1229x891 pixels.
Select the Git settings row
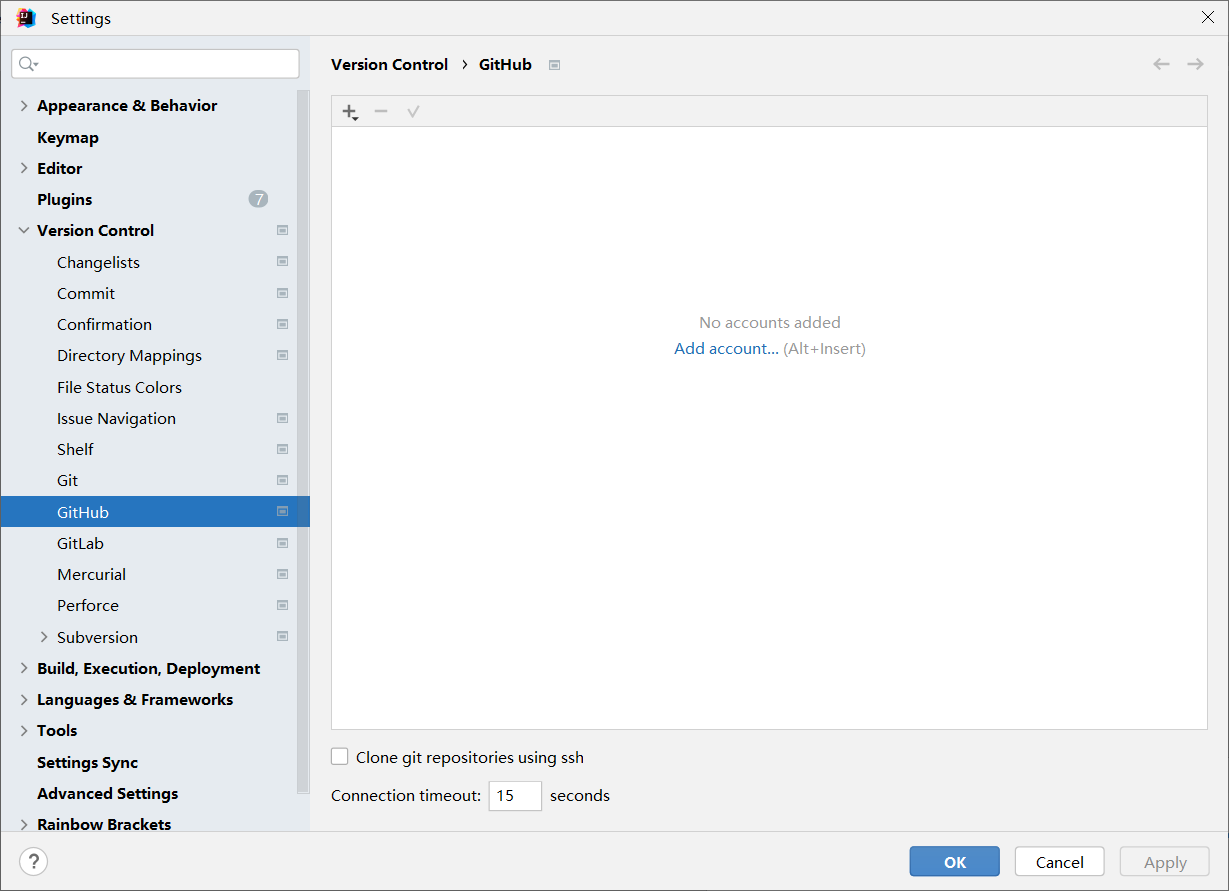[x=155, y=480]
